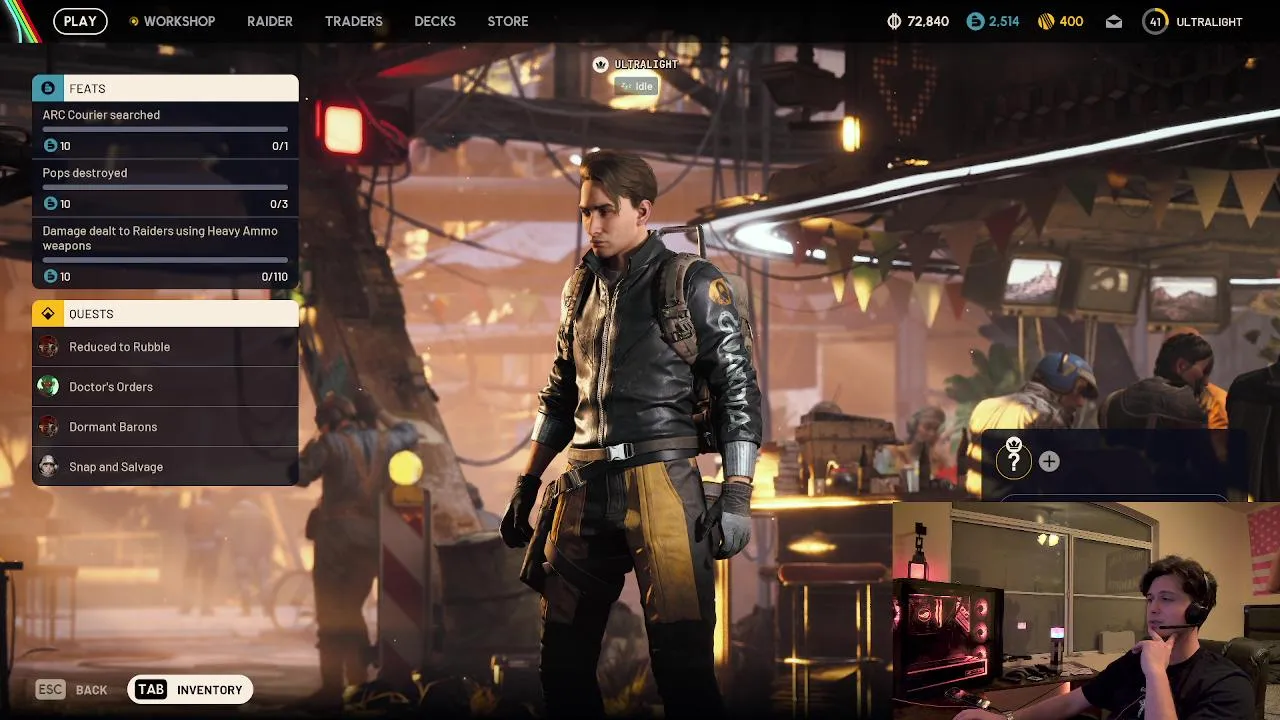Viewport: 1280px width, 720px height.
Task: Click the QUESTS header diamond icon
Action: coord(47,314)
